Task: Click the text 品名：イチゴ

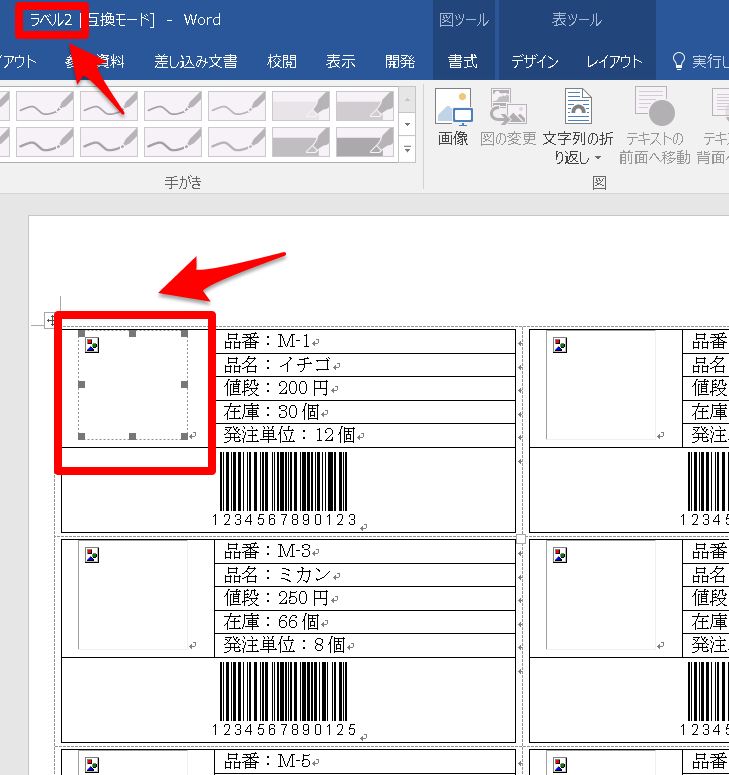Action: click(x=277, y=365)
